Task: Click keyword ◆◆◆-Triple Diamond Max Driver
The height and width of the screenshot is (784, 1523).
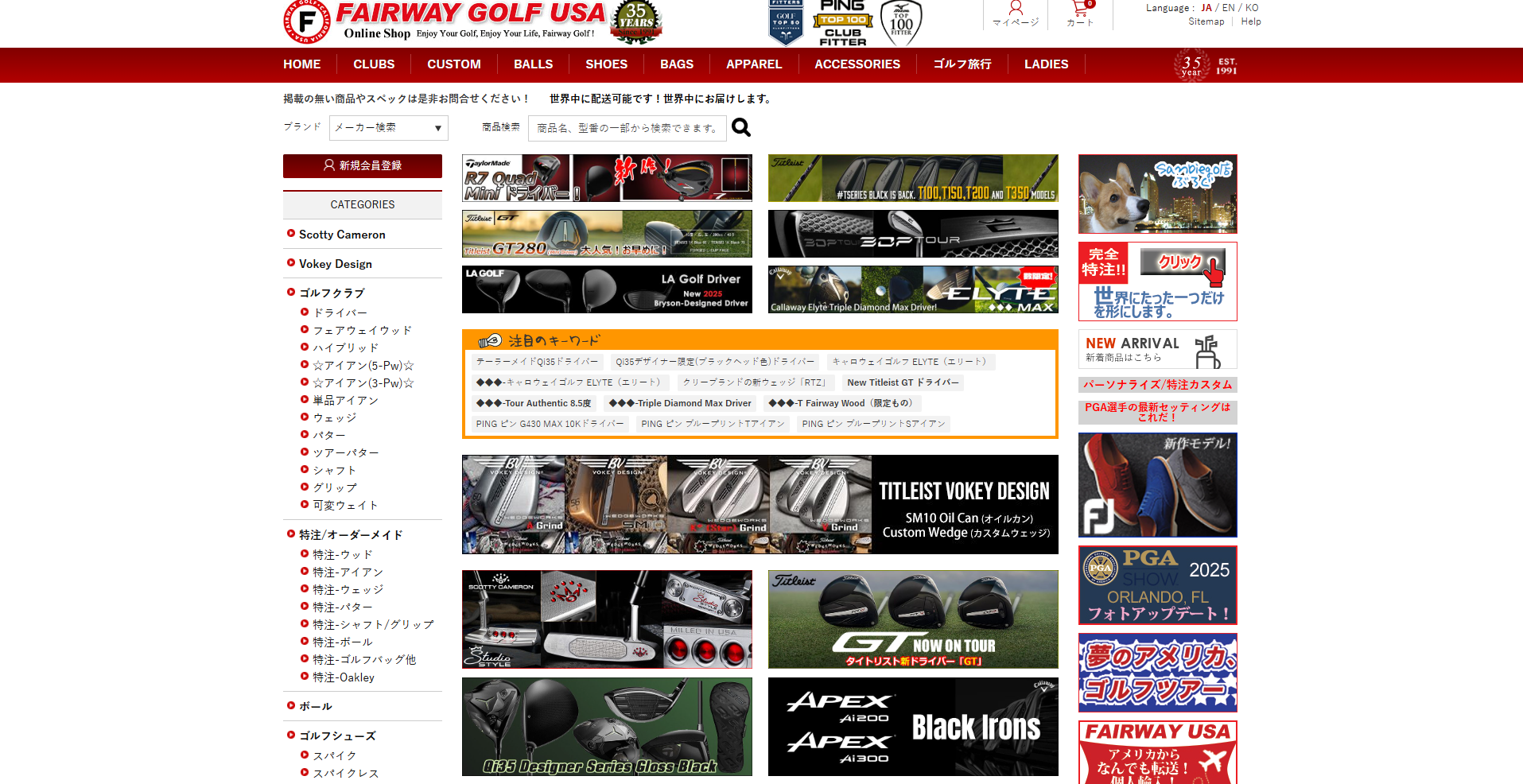Action: click(680, 403)
